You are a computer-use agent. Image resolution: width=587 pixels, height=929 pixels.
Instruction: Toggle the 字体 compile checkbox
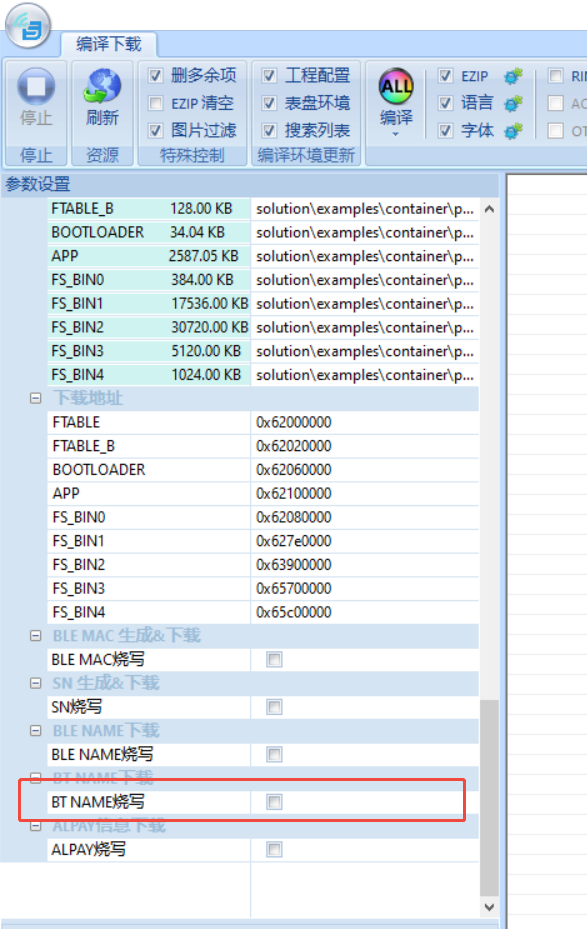[445, 130]
